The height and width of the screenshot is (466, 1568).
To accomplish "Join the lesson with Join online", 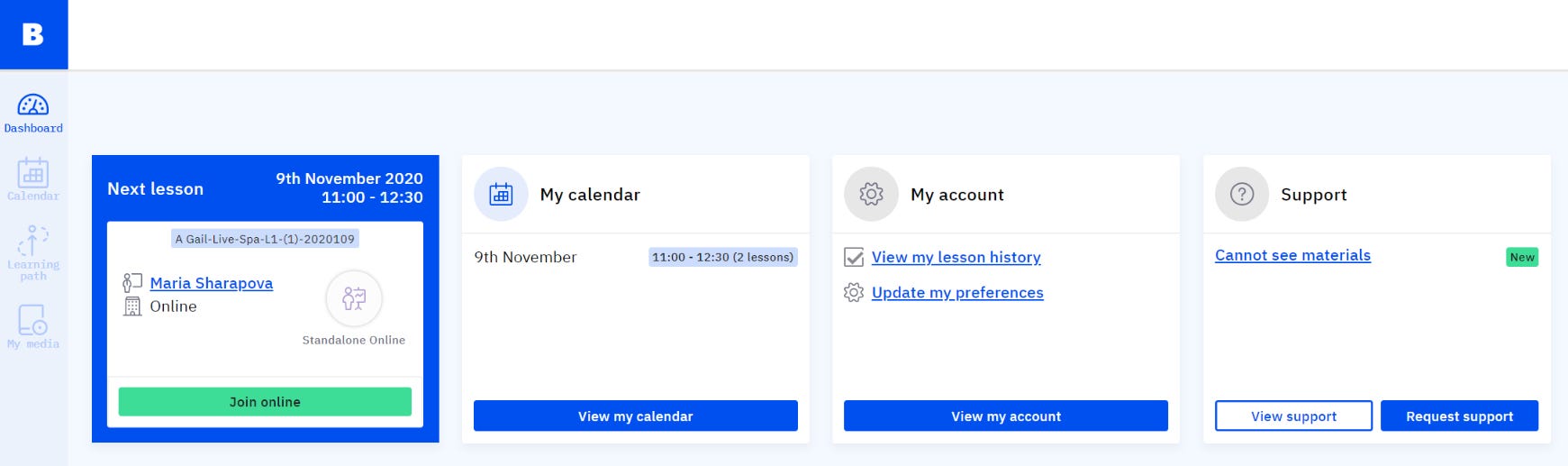I will tap(265, 402).
